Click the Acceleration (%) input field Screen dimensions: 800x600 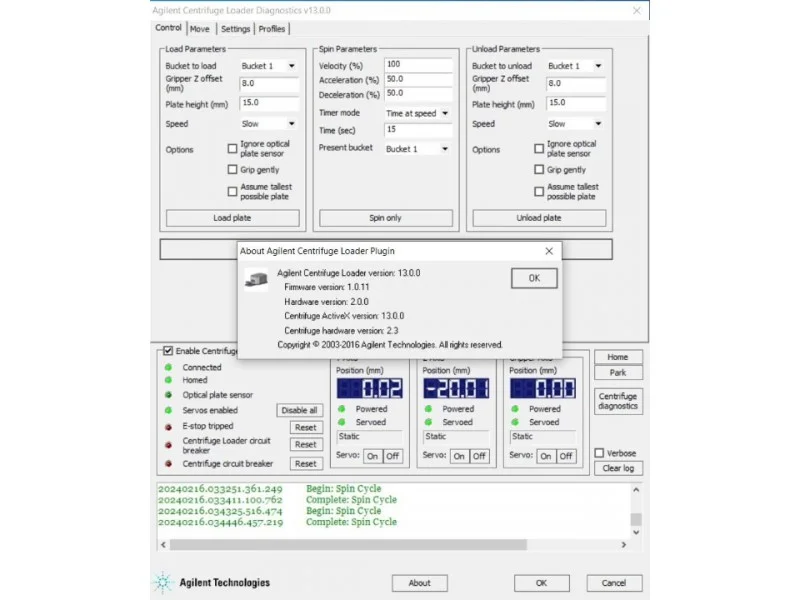pyautogui.click(x=418, y=79)
